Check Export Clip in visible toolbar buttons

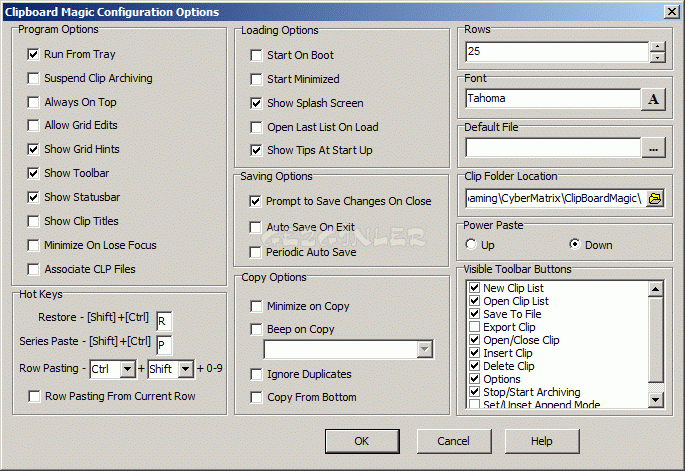pyautogui.click(x=474, y=327)
